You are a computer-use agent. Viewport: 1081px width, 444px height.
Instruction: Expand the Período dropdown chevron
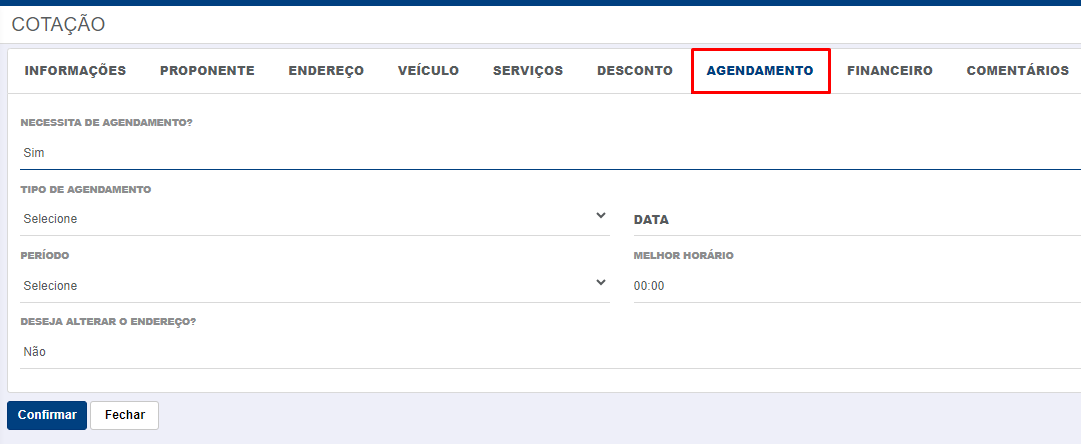600,283
